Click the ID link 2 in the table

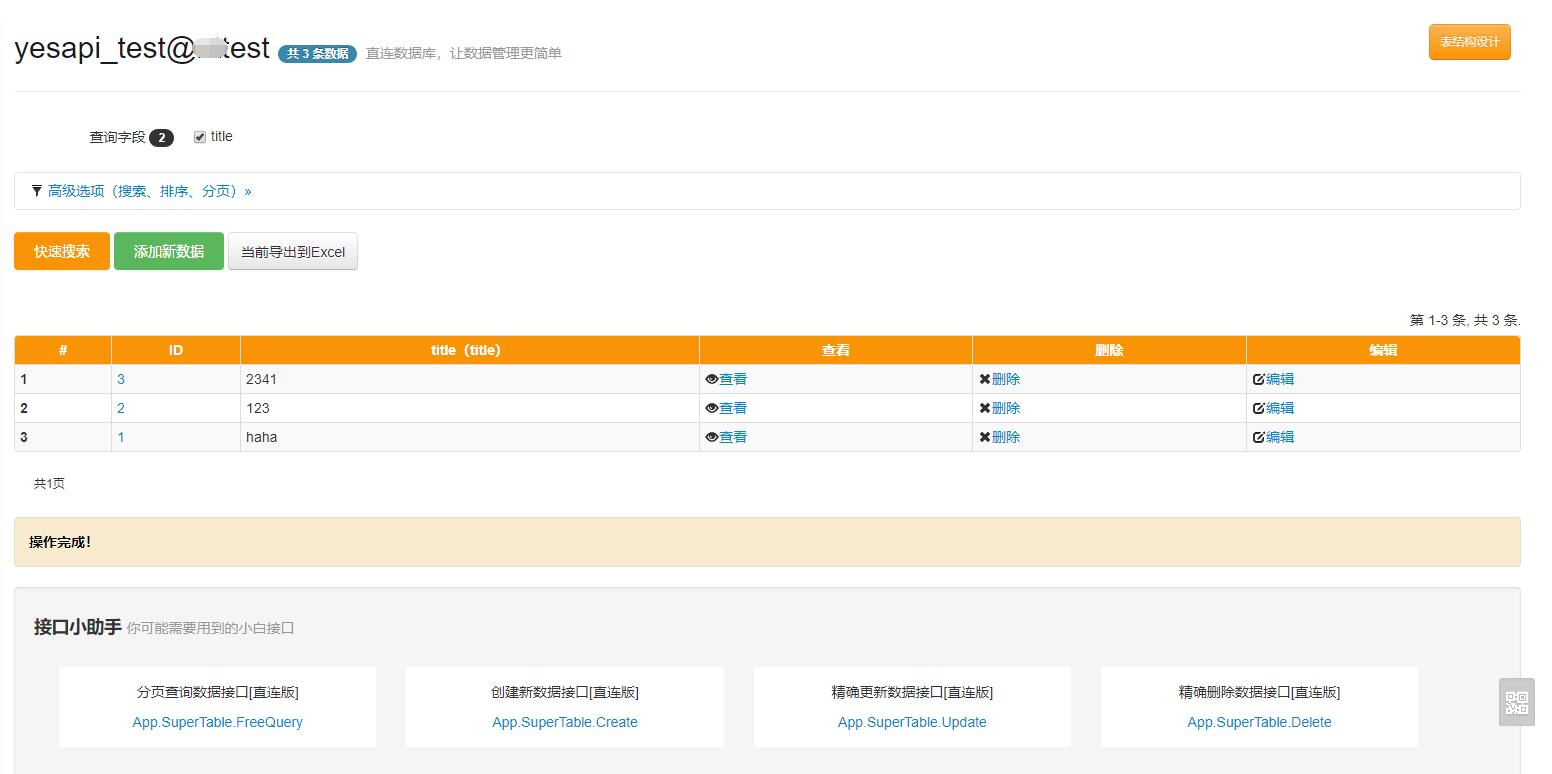tap(121, 408)
